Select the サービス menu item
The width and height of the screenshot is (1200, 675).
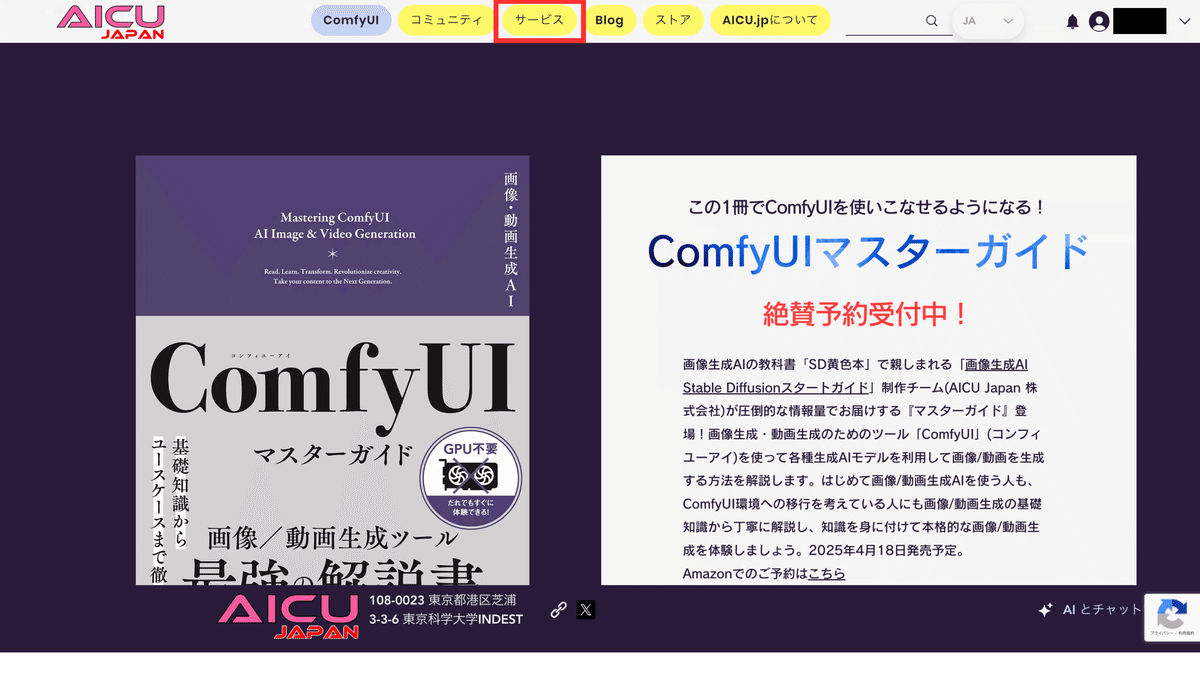point(539,20)
